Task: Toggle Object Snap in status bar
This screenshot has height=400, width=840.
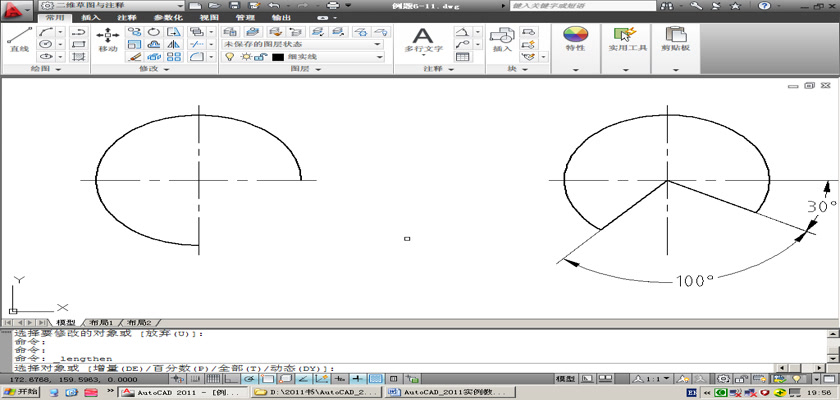Action: coord(267,379)
